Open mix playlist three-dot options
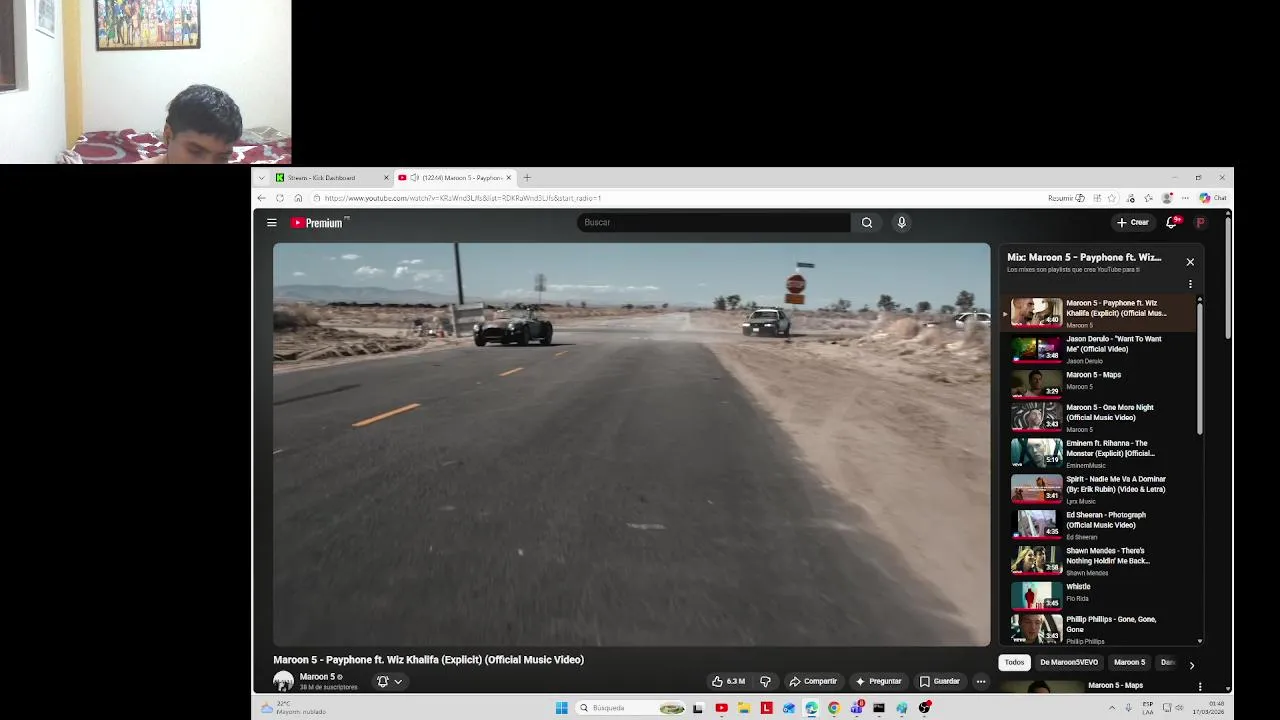 (x=1190, y=284)
